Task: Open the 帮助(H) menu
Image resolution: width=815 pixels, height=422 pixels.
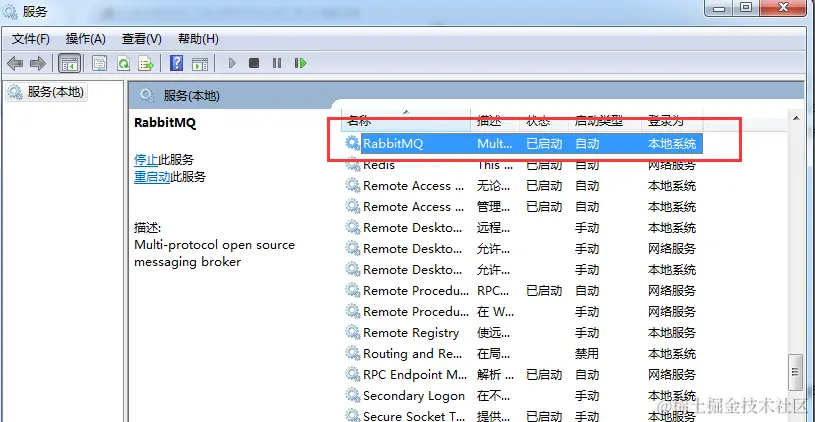Action: [198, 39]
